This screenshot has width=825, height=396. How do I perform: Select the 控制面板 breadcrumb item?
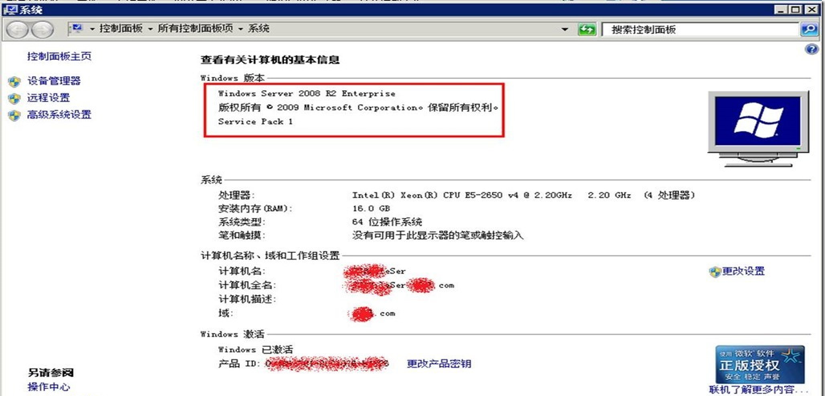tap(121, 29)
